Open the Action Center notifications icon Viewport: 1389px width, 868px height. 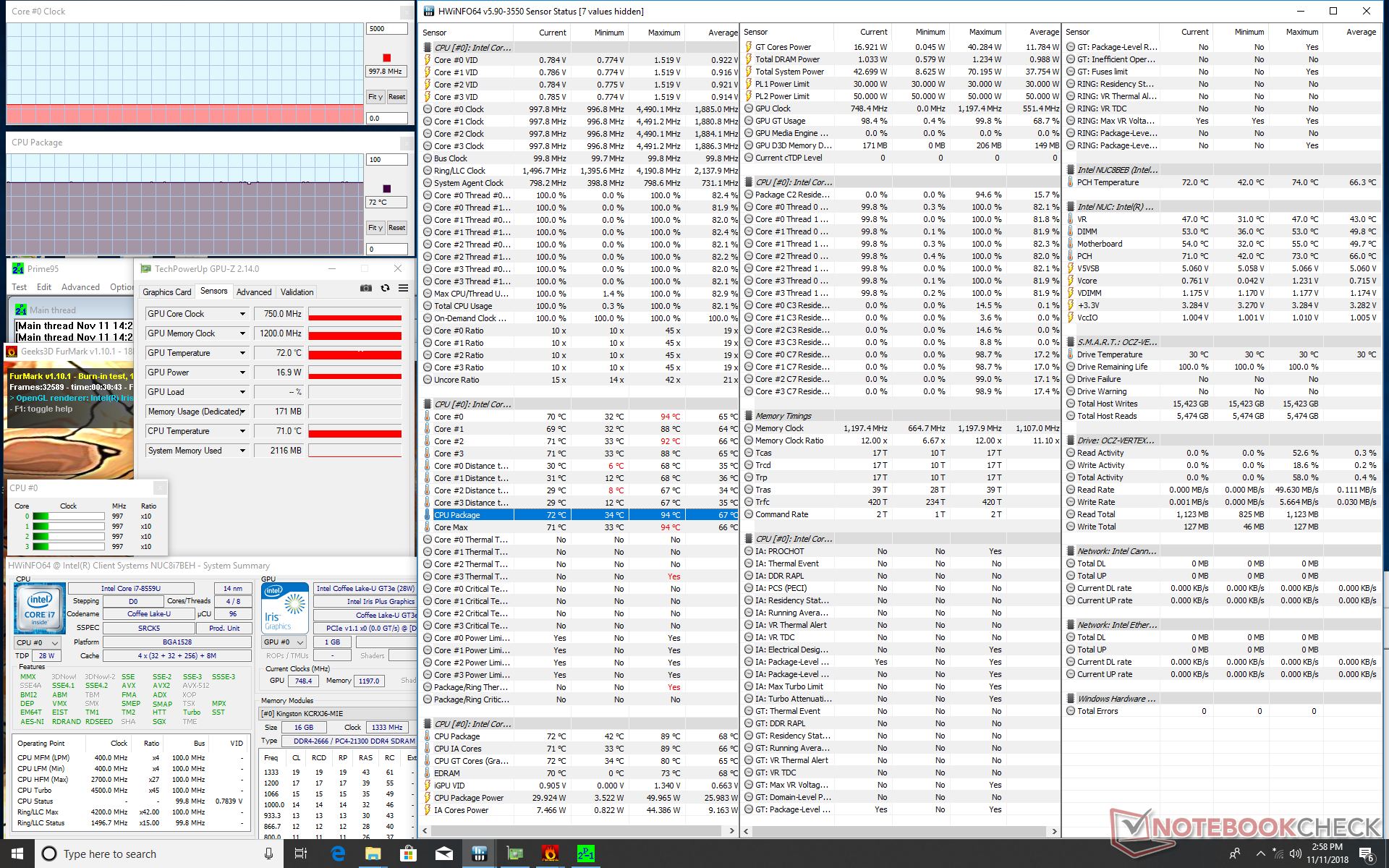pos(1367,854)
